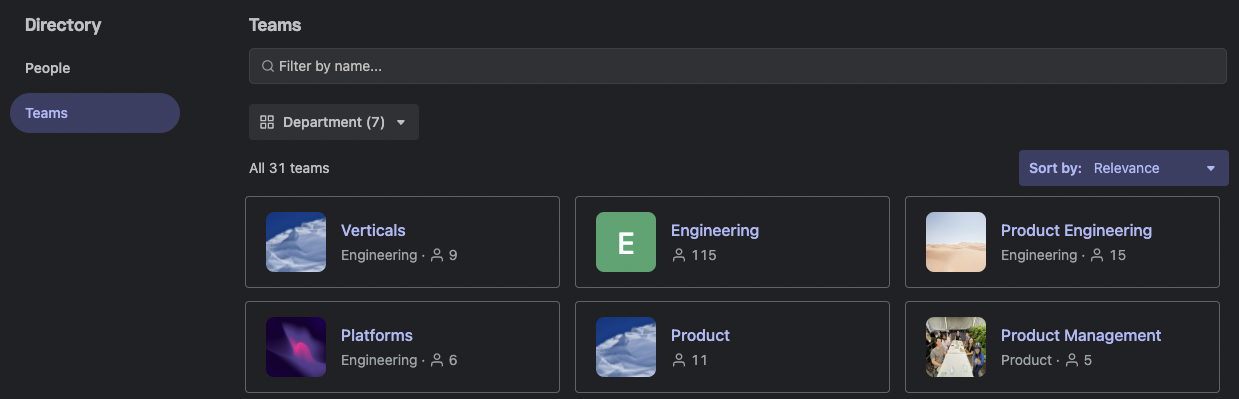Click the search magnifier icon in filter field

coord(267,66)
